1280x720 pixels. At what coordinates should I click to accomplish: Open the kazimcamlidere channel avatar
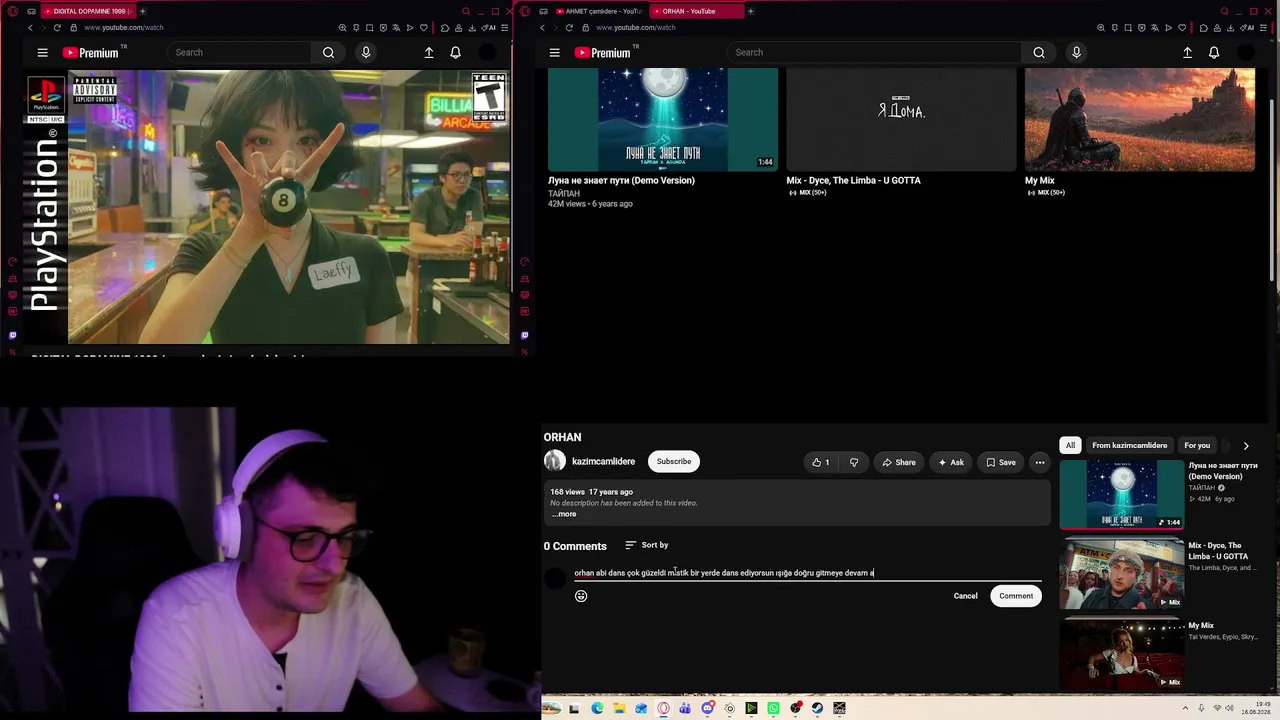[x=555, y=461]
